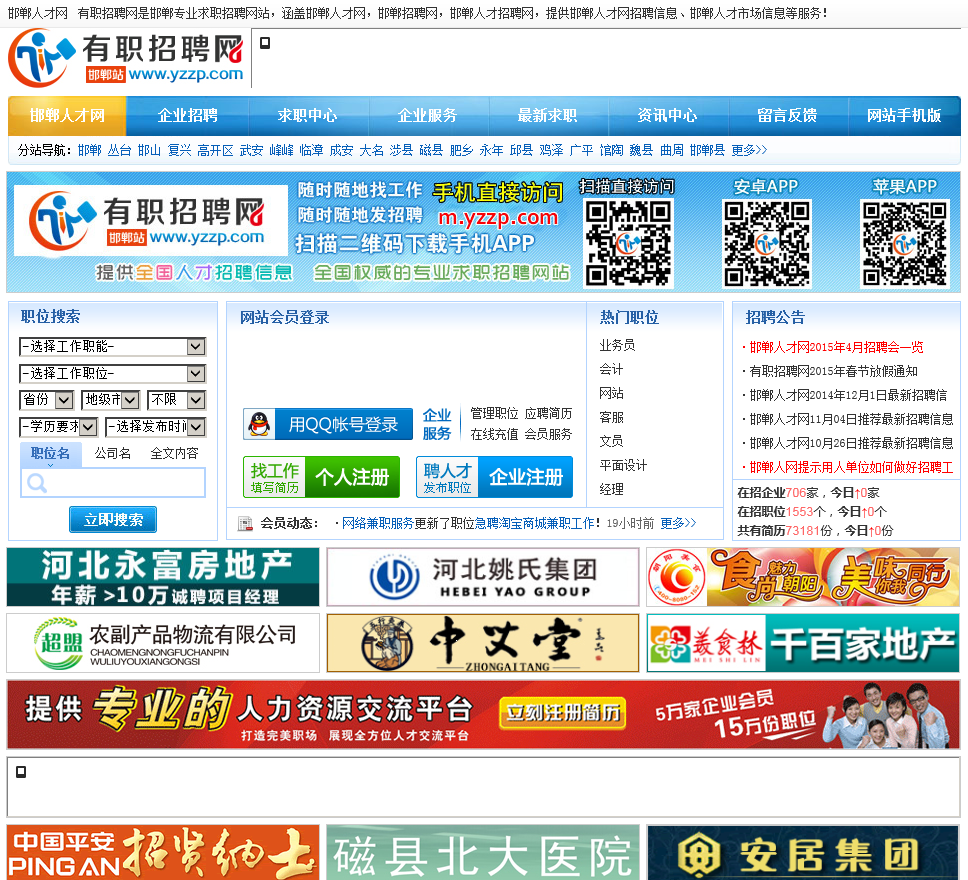968x880 pixels.
Task: Open 邯郸人网提示用人单位如何做好招聘工 notice
Action: pos(851,467)
